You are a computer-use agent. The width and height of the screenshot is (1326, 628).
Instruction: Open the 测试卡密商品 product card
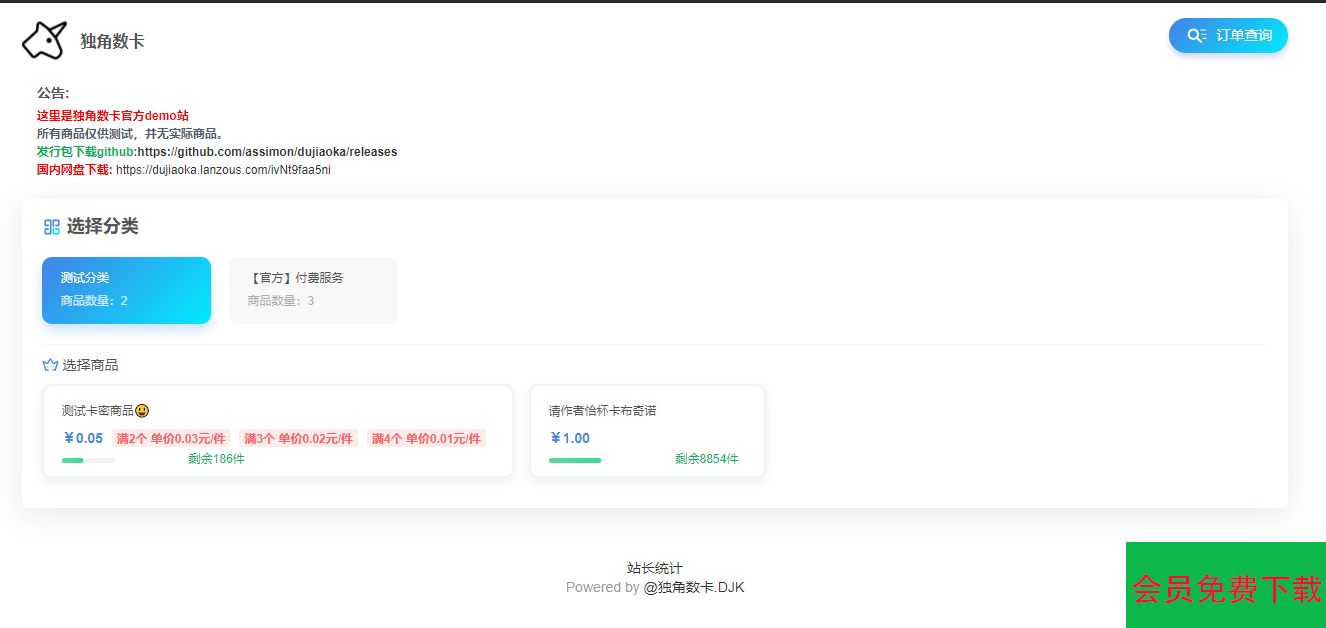click(x=277, y=431)
